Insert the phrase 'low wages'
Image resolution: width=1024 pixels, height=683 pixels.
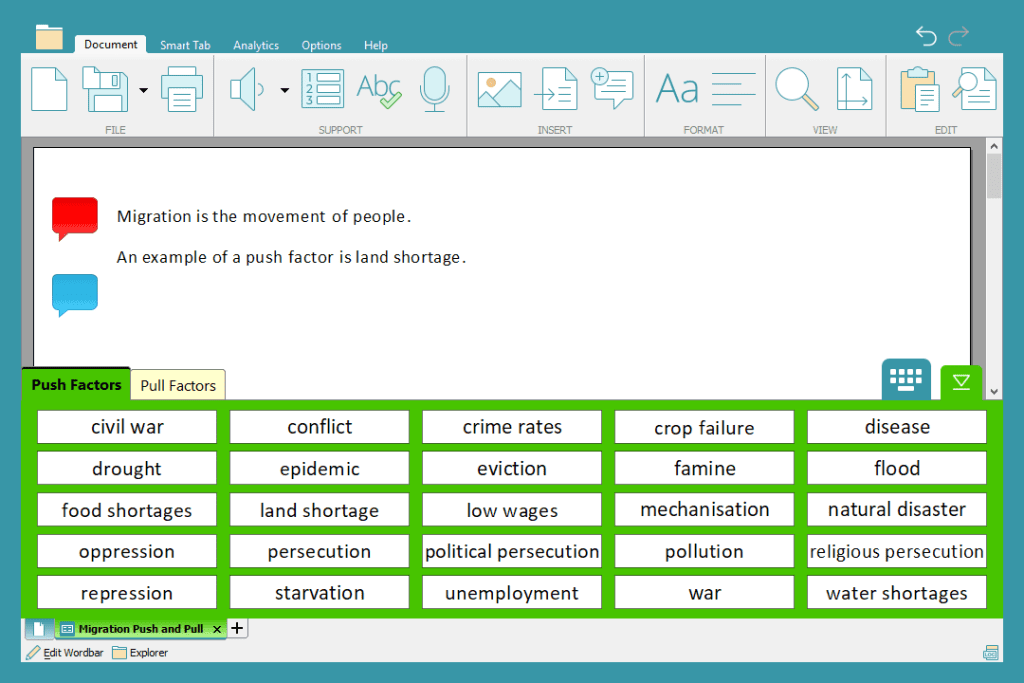(512, 509)
